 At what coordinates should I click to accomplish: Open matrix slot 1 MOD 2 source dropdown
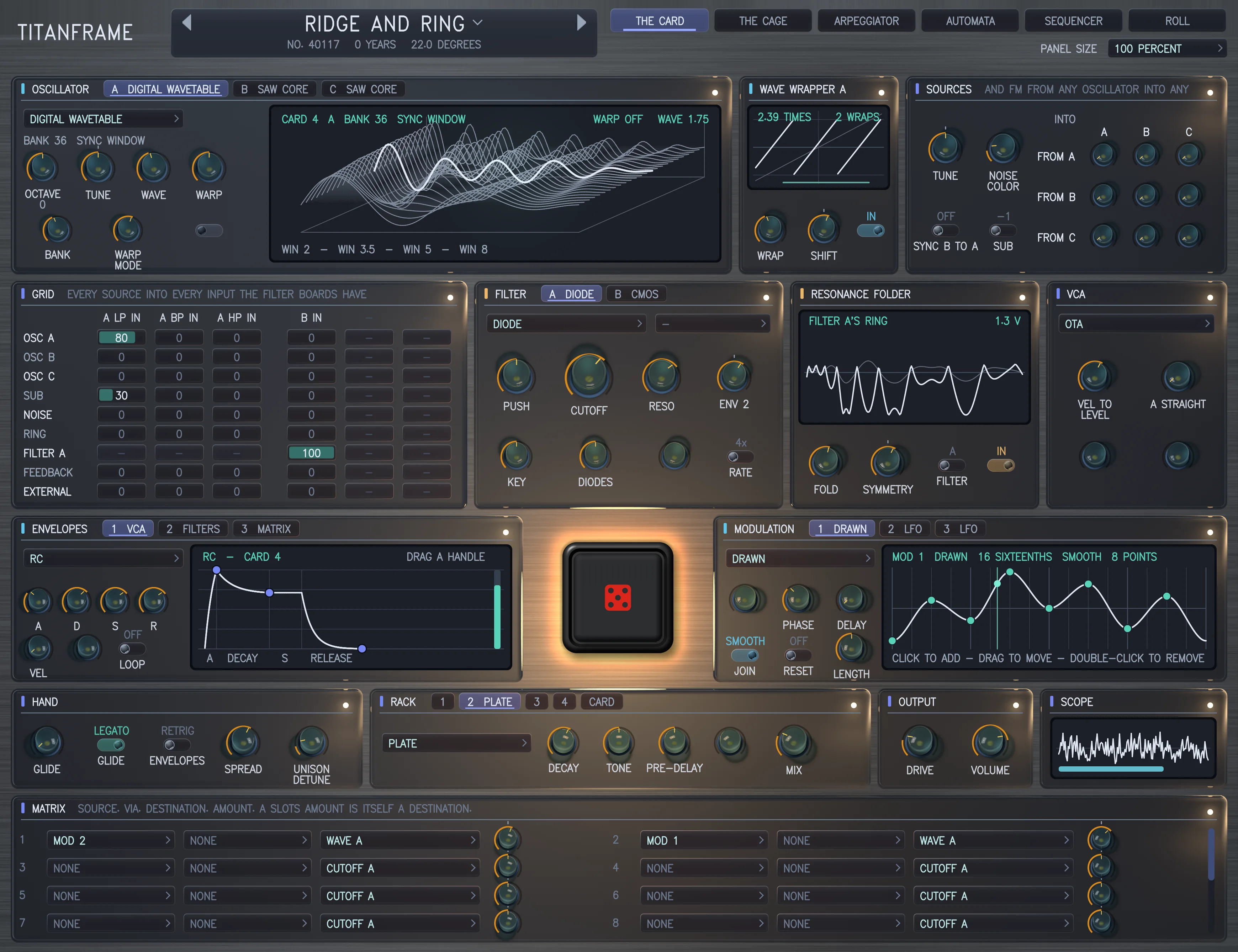tap(111, 840)
